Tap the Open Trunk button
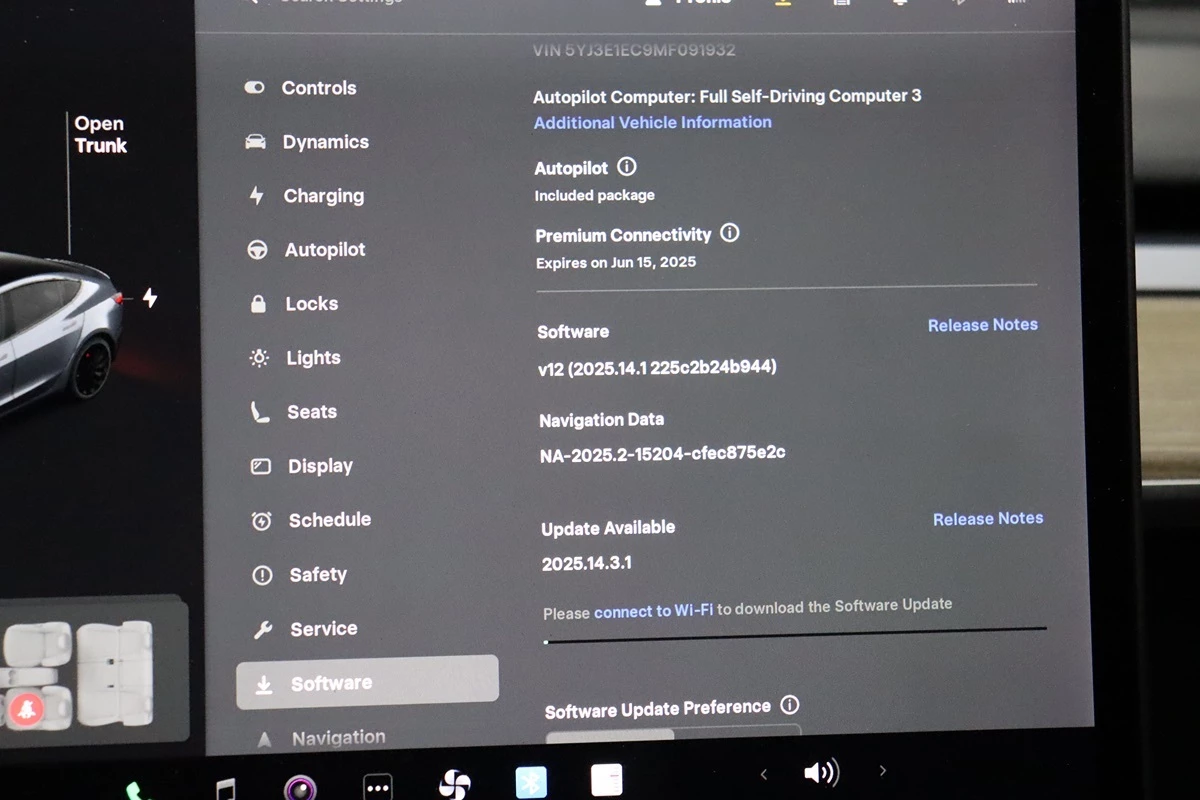Screen dimensions: 1200x800 (x=100, y=135)
